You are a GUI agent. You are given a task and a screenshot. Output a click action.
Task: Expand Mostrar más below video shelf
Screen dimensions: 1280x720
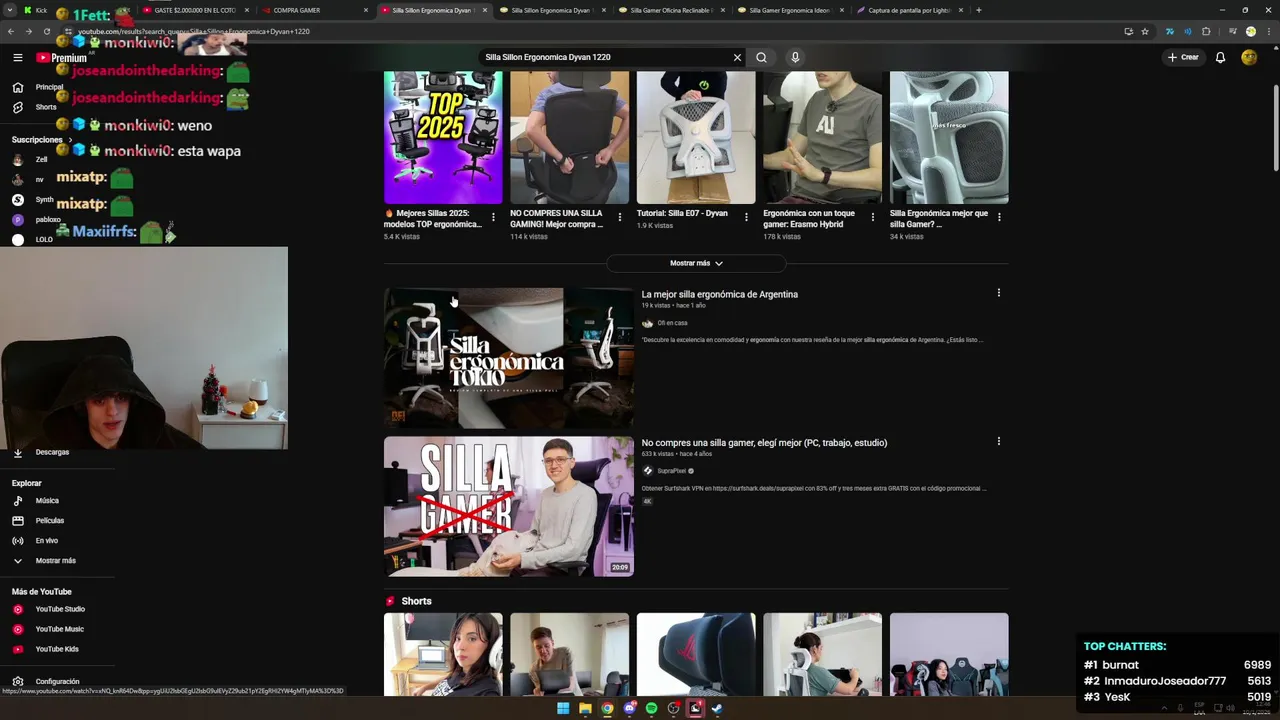[x=696, y=263]
